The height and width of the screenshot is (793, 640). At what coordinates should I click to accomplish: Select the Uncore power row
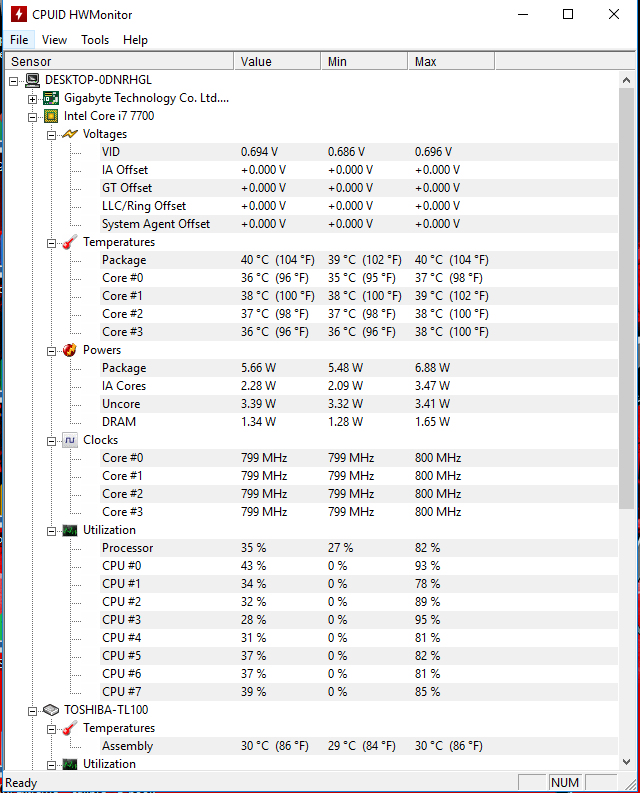359,404
